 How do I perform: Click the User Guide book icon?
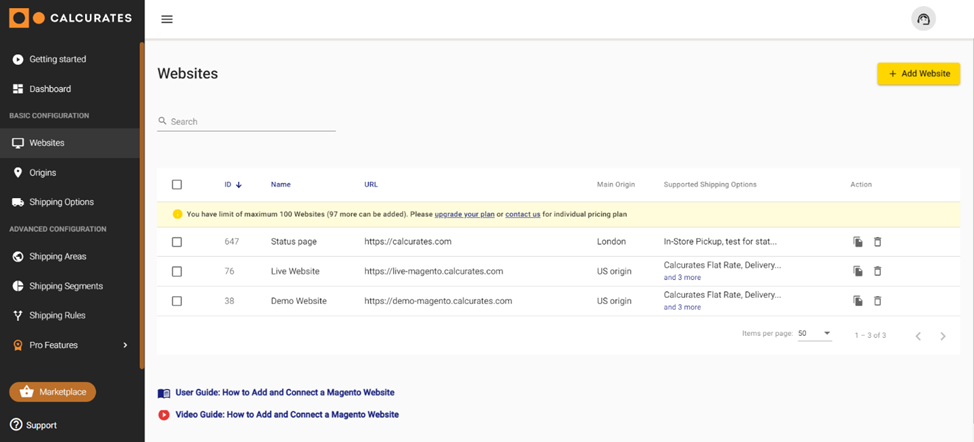click(x=164, y=393)
